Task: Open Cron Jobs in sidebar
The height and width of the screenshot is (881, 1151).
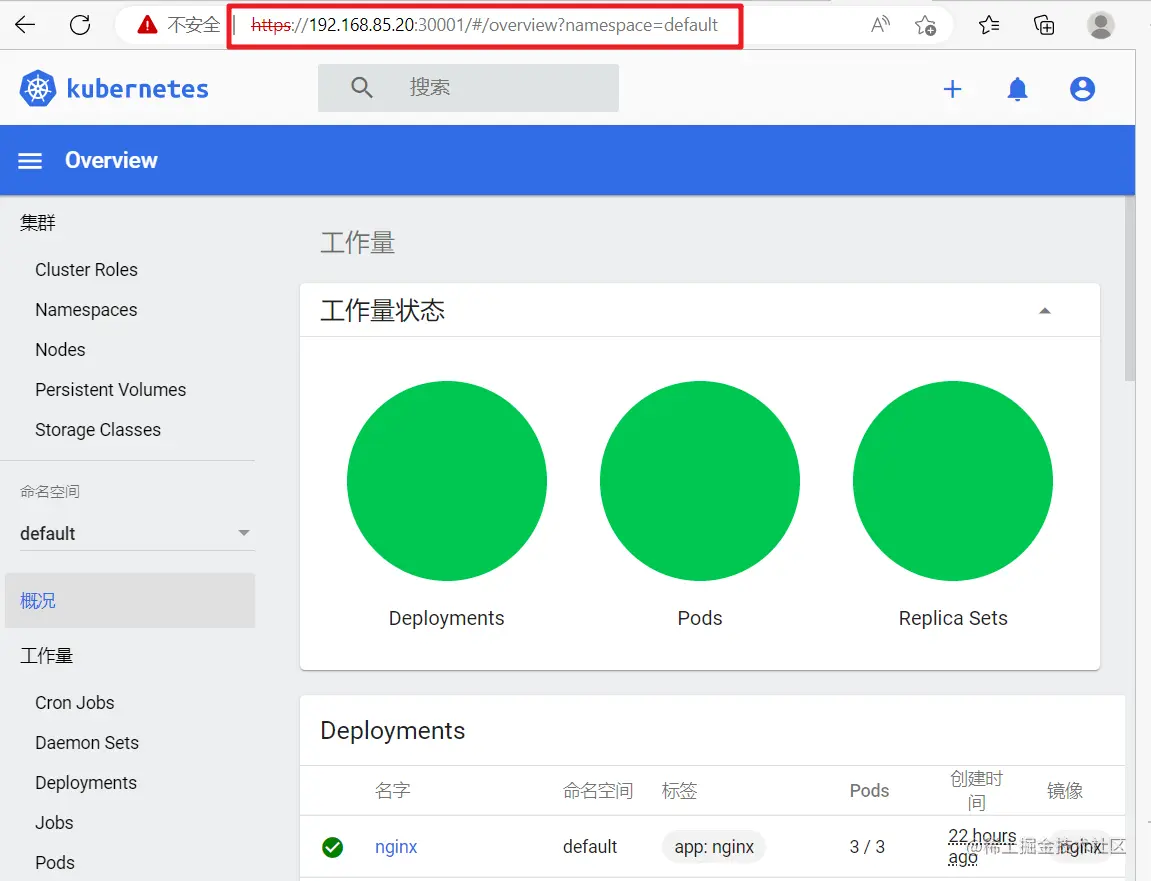Action: (x=75, y=703)
